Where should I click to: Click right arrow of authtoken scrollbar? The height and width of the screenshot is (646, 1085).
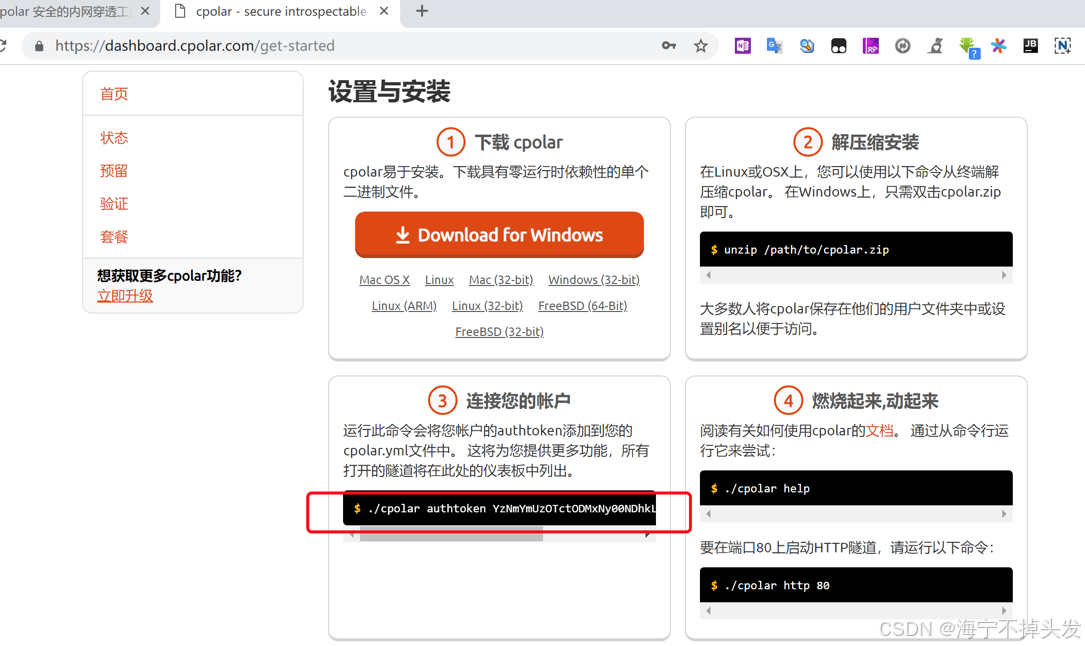pyautogui.click(x=648, y=534)
